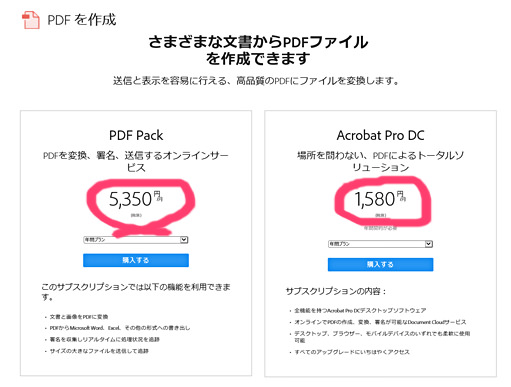This screenshot has height=387, width=511.
Task: Click the red PDF document icon
Action: coord(31,20)
